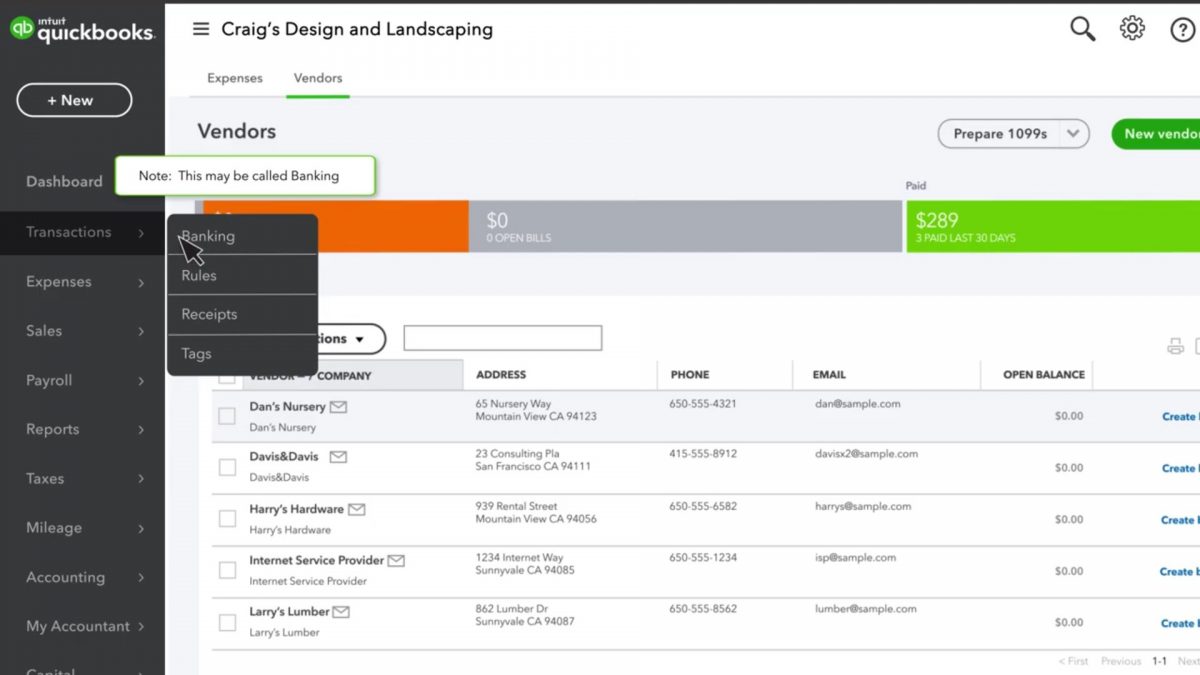Click the dan@sample.com email cell

[x=858, y=404]
